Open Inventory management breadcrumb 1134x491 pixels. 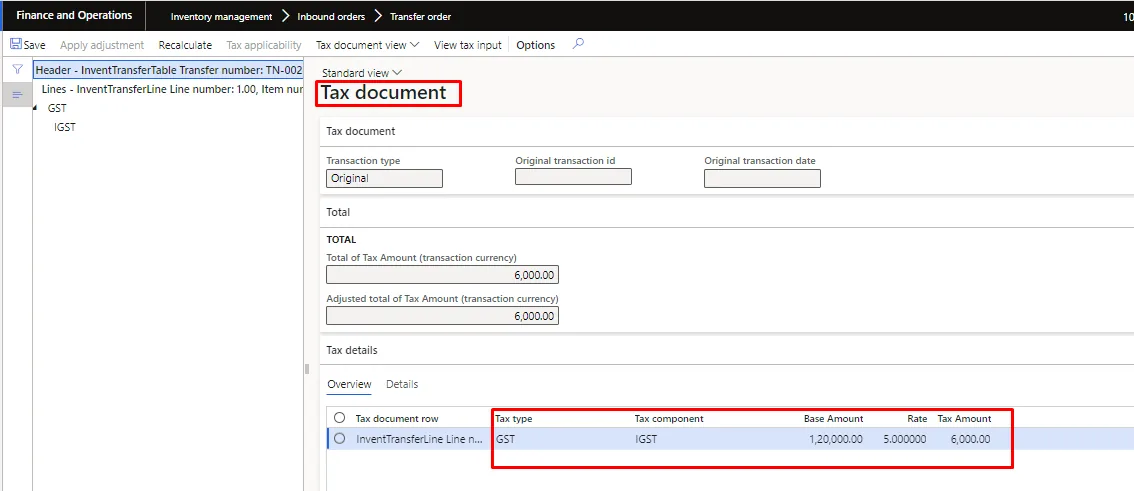coord(221,16)
